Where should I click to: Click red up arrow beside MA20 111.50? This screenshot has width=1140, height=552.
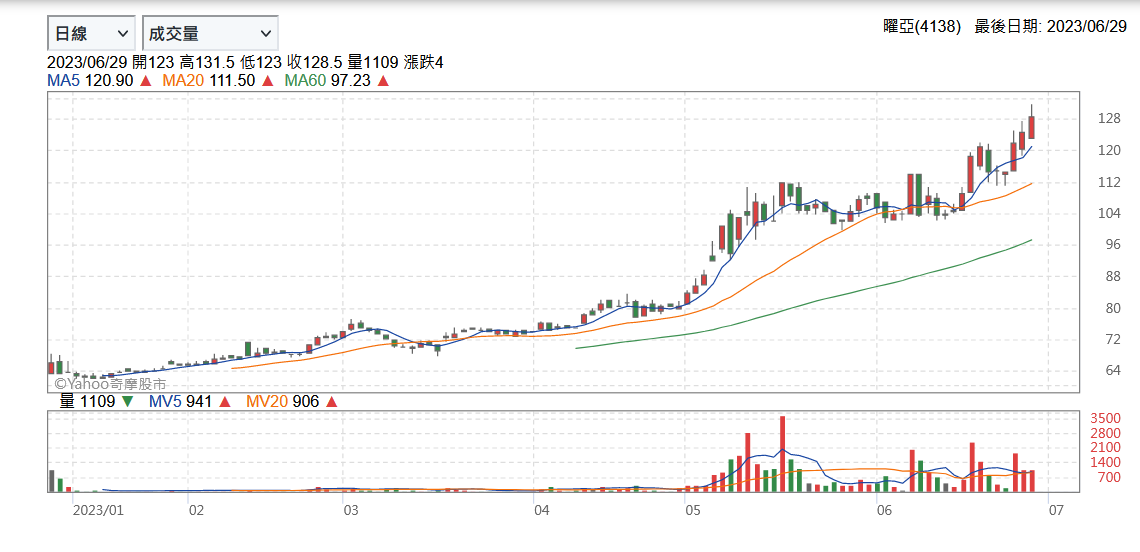pos(268,81)
